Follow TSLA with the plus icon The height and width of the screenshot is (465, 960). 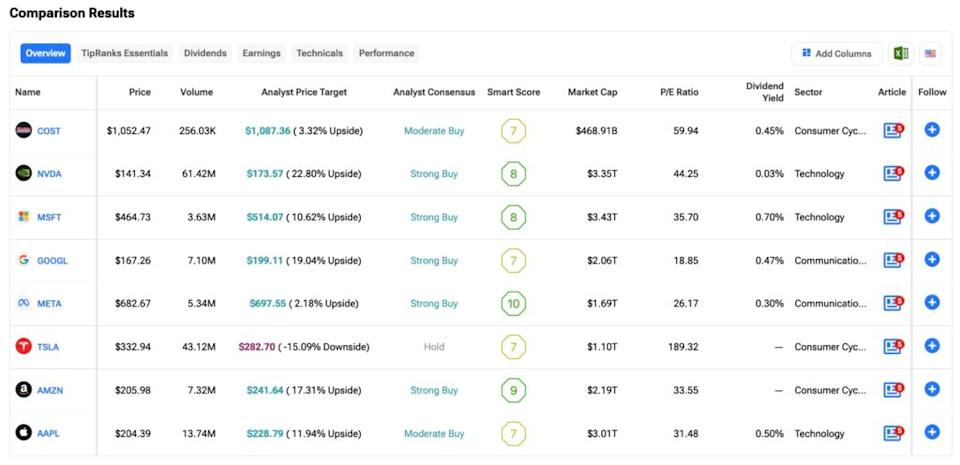pos(932,346)
